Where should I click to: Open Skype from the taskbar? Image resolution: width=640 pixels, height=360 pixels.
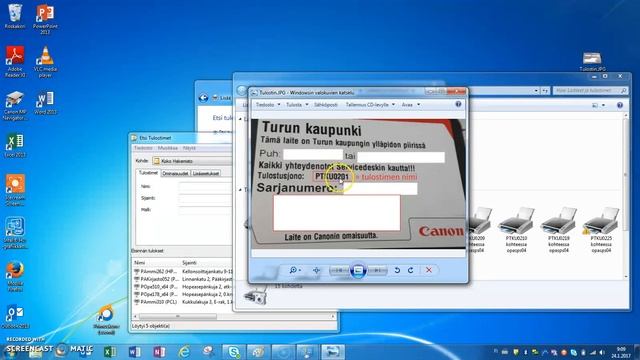(234, 351)
